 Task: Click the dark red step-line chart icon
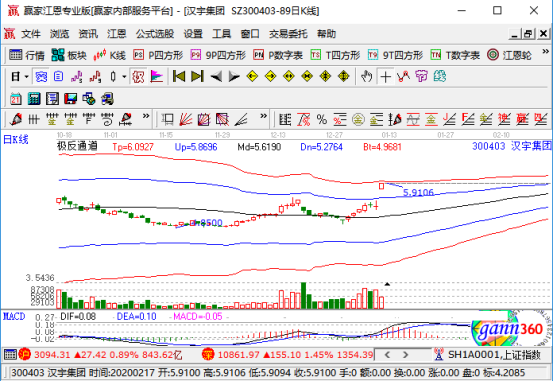point(95,76)
